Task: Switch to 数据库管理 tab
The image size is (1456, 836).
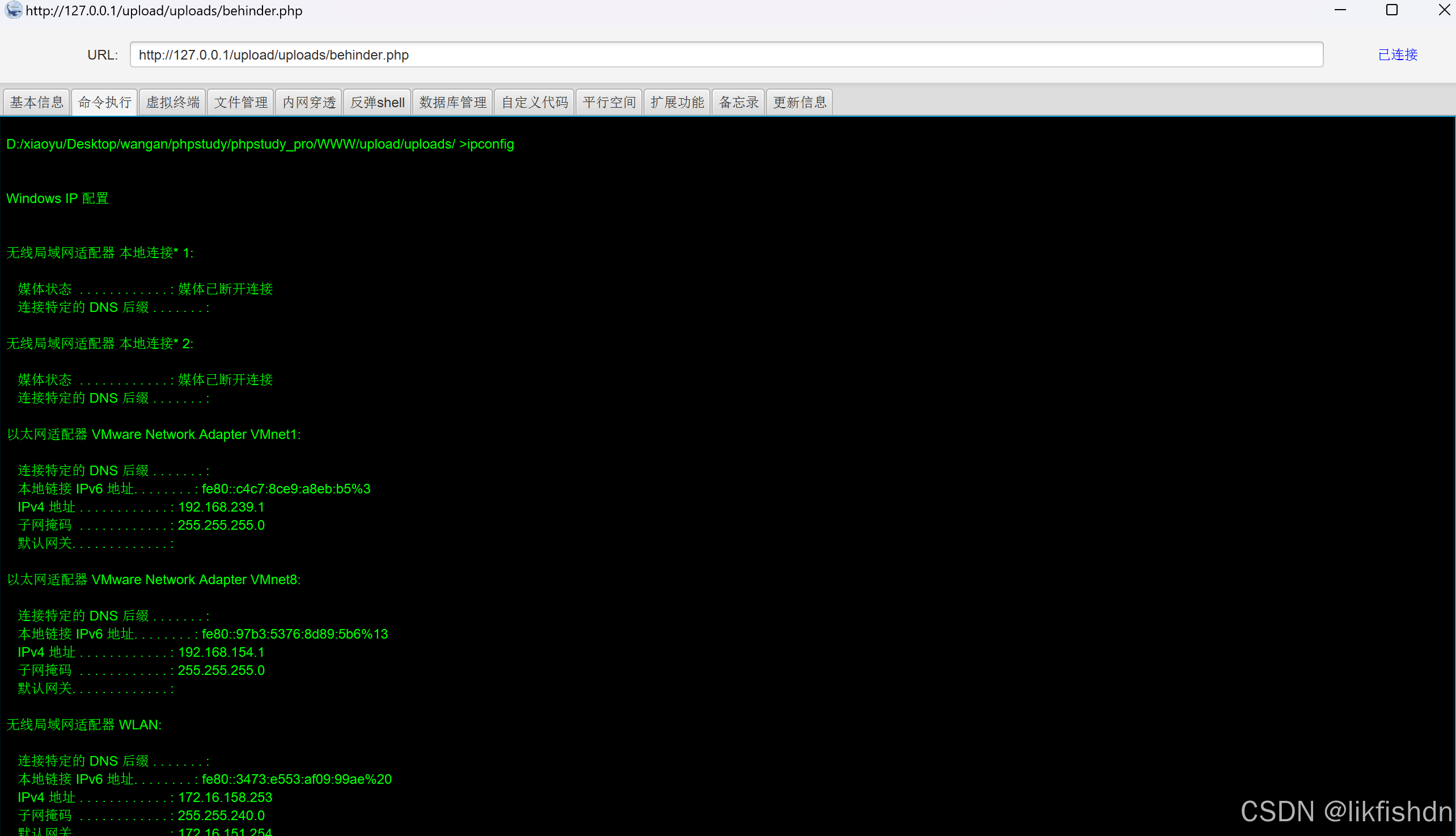Action: click(452, 102)
